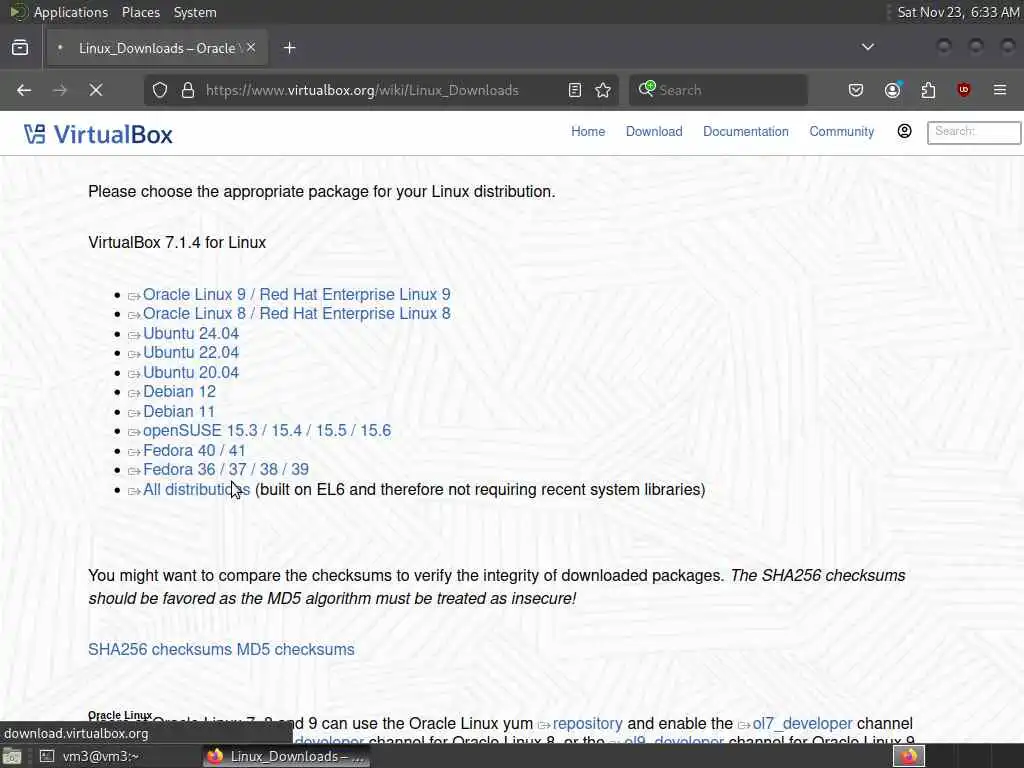
Task: Click the Applications menu logo icon
Action: pyautogui.click(x=18, y=12)
